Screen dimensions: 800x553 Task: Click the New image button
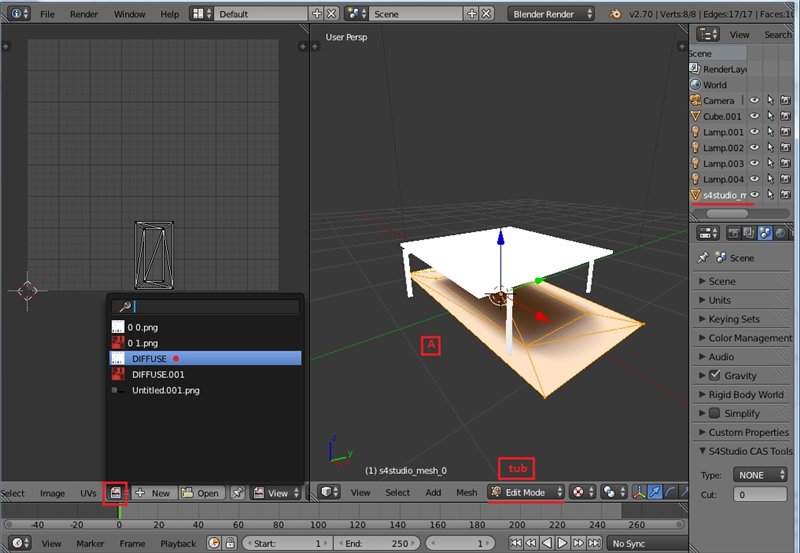(x=153, y=493)
